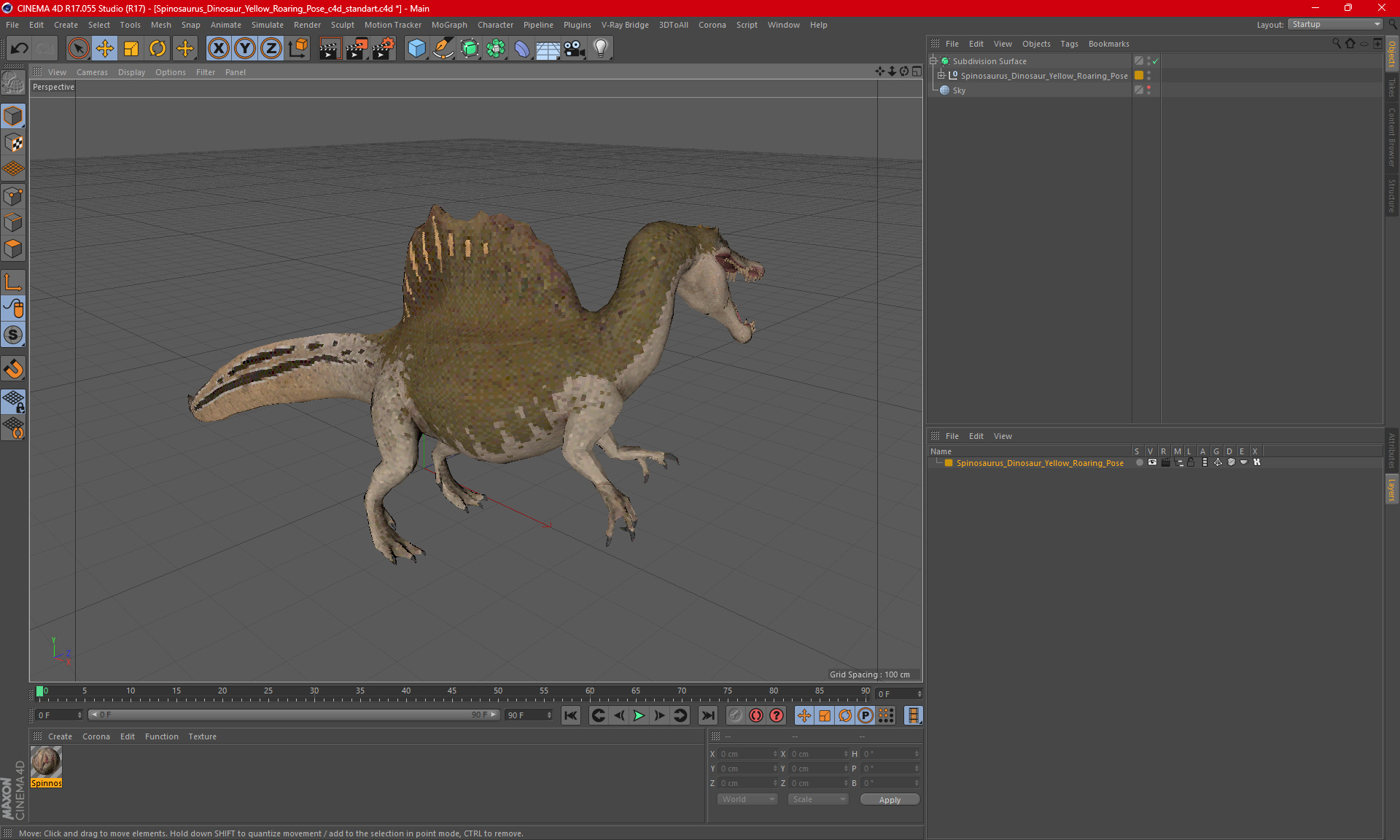Toggle Sky visibility dots

pyautogui.click(x=1148, y=90)
